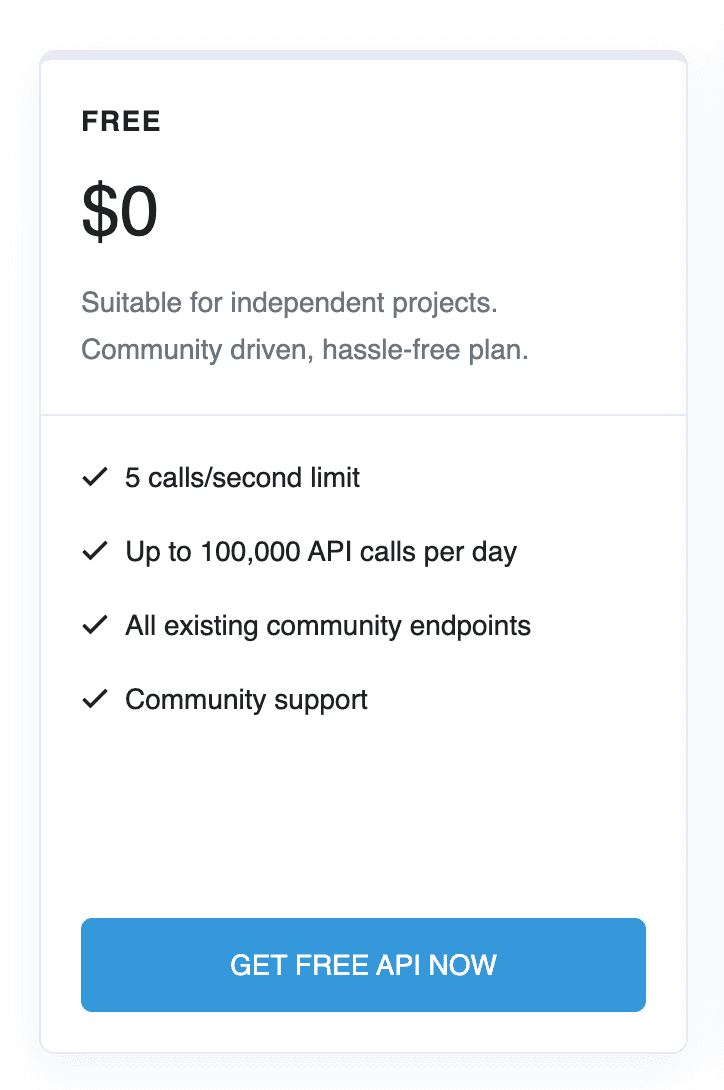Select "All existing community endpoints" feature text
The width and height of the screenshot is (724, 1090).
point(328,626)
